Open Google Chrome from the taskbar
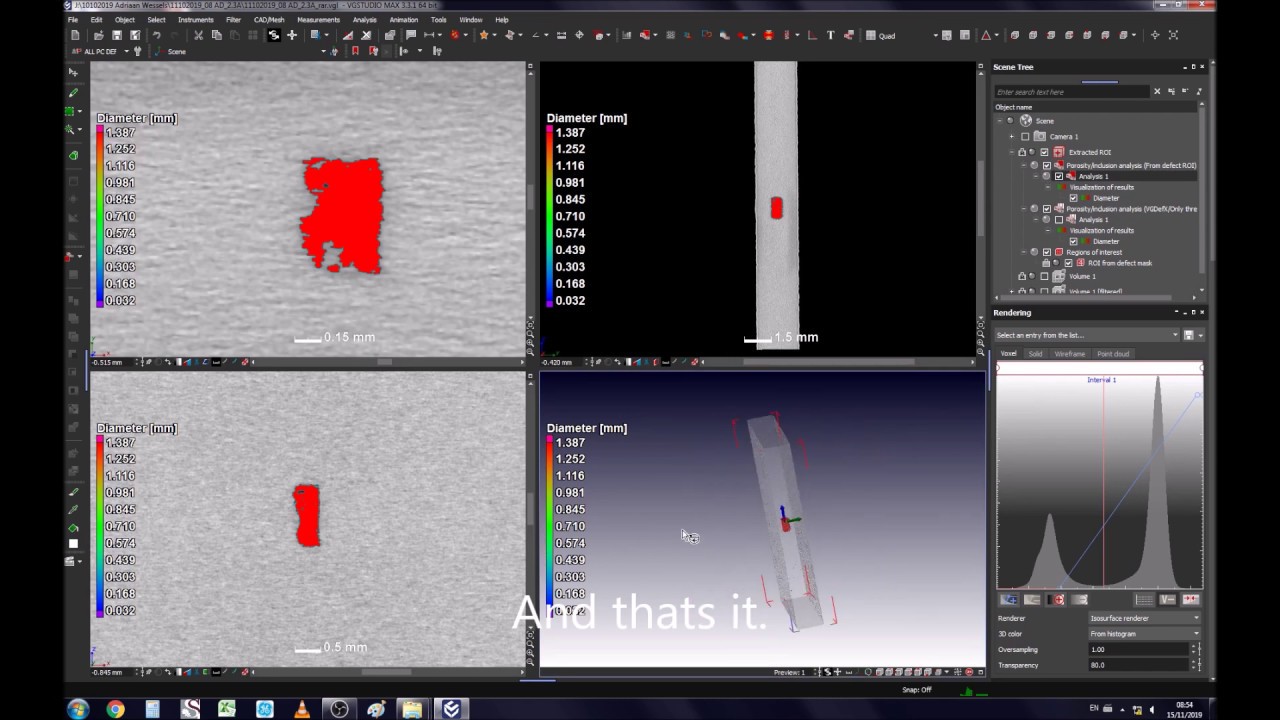The width and height of the screenshot is (1280, 720). click(115, 709)
